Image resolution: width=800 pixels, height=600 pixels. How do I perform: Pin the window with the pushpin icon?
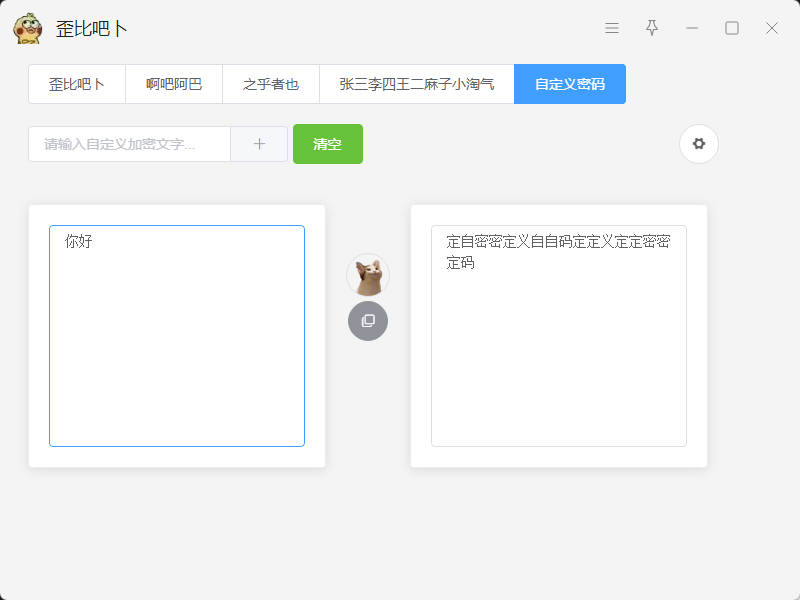[652, 28]
